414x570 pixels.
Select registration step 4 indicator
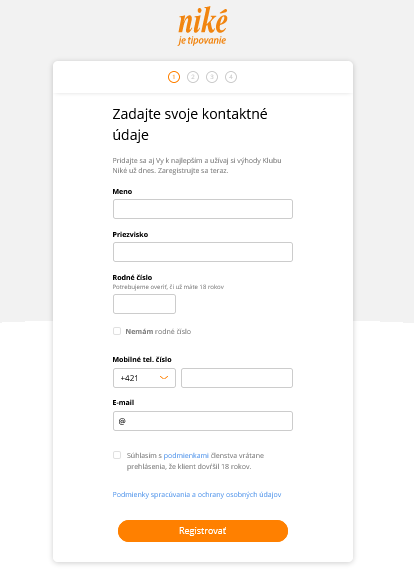coord(231,77)
